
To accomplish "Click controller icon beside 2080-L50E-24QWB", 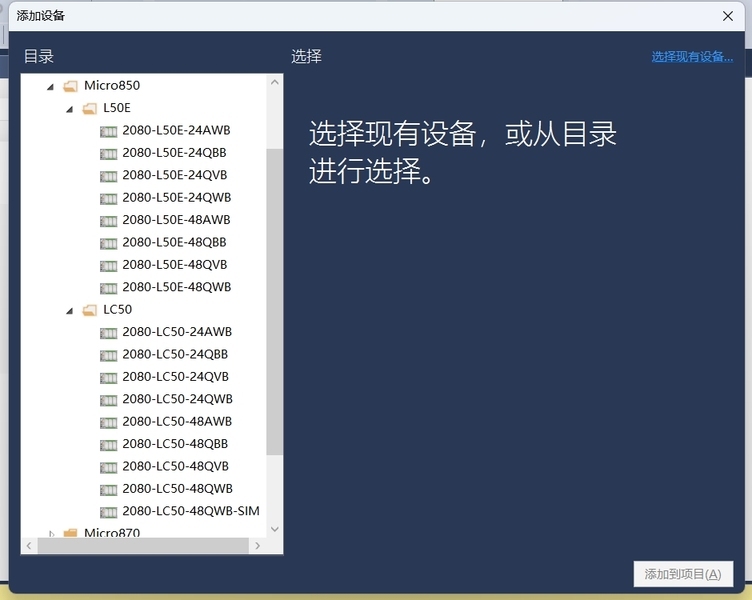I will point(108,199).
